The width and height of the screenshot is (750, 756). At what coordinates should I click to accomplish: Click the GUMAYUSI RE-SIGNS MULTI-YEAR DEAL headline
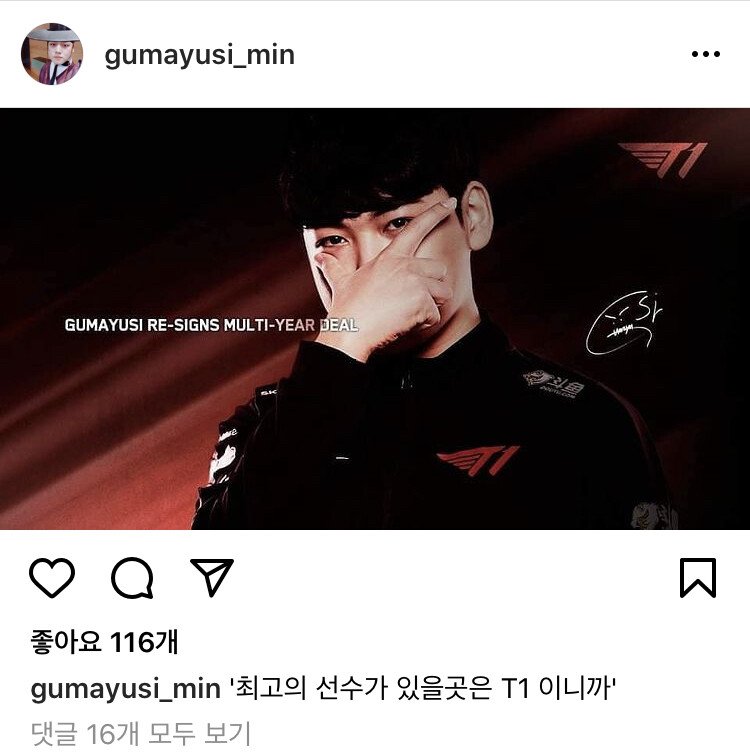pyautogui.click(x=211, y=325)
